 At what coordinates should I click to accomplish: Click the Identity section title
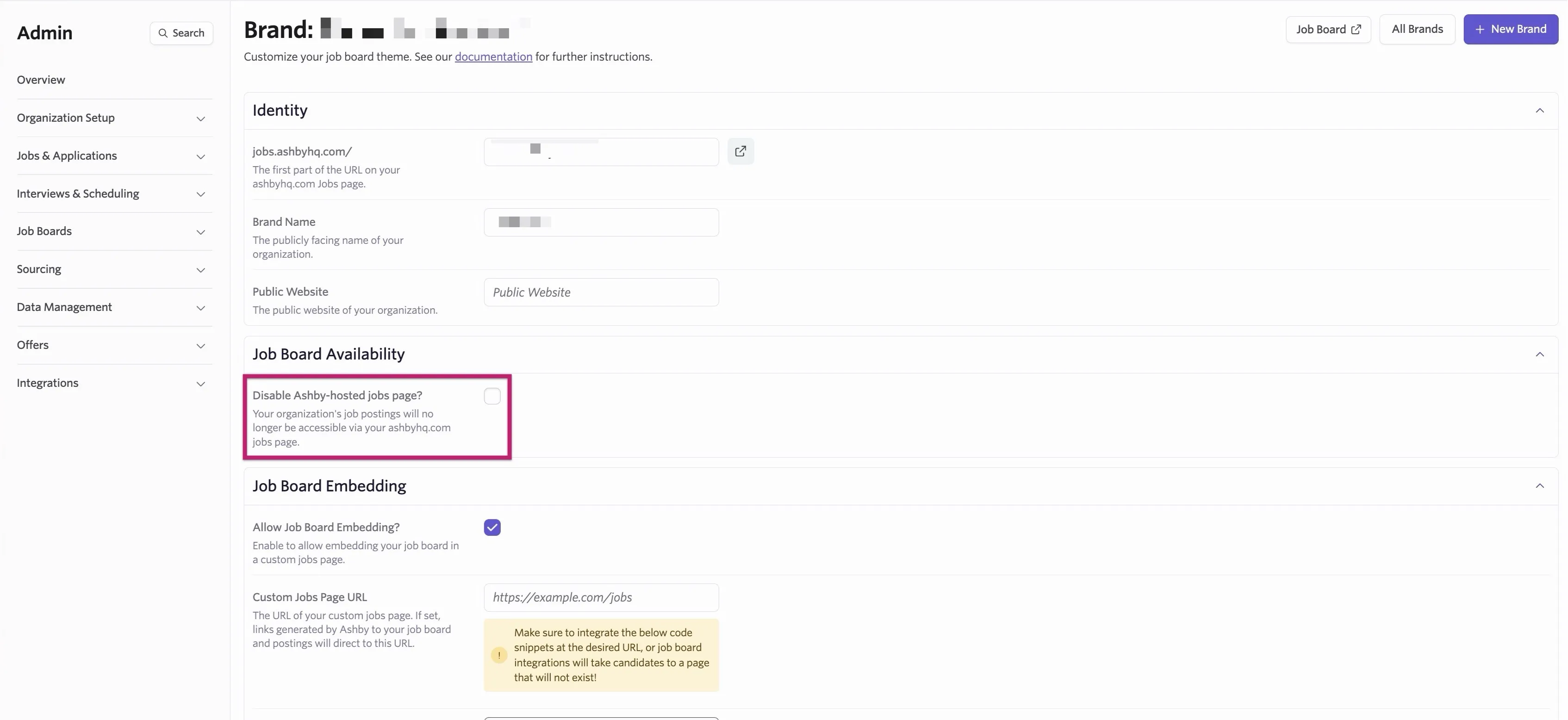pyautogui.click(x=280, y=110)
